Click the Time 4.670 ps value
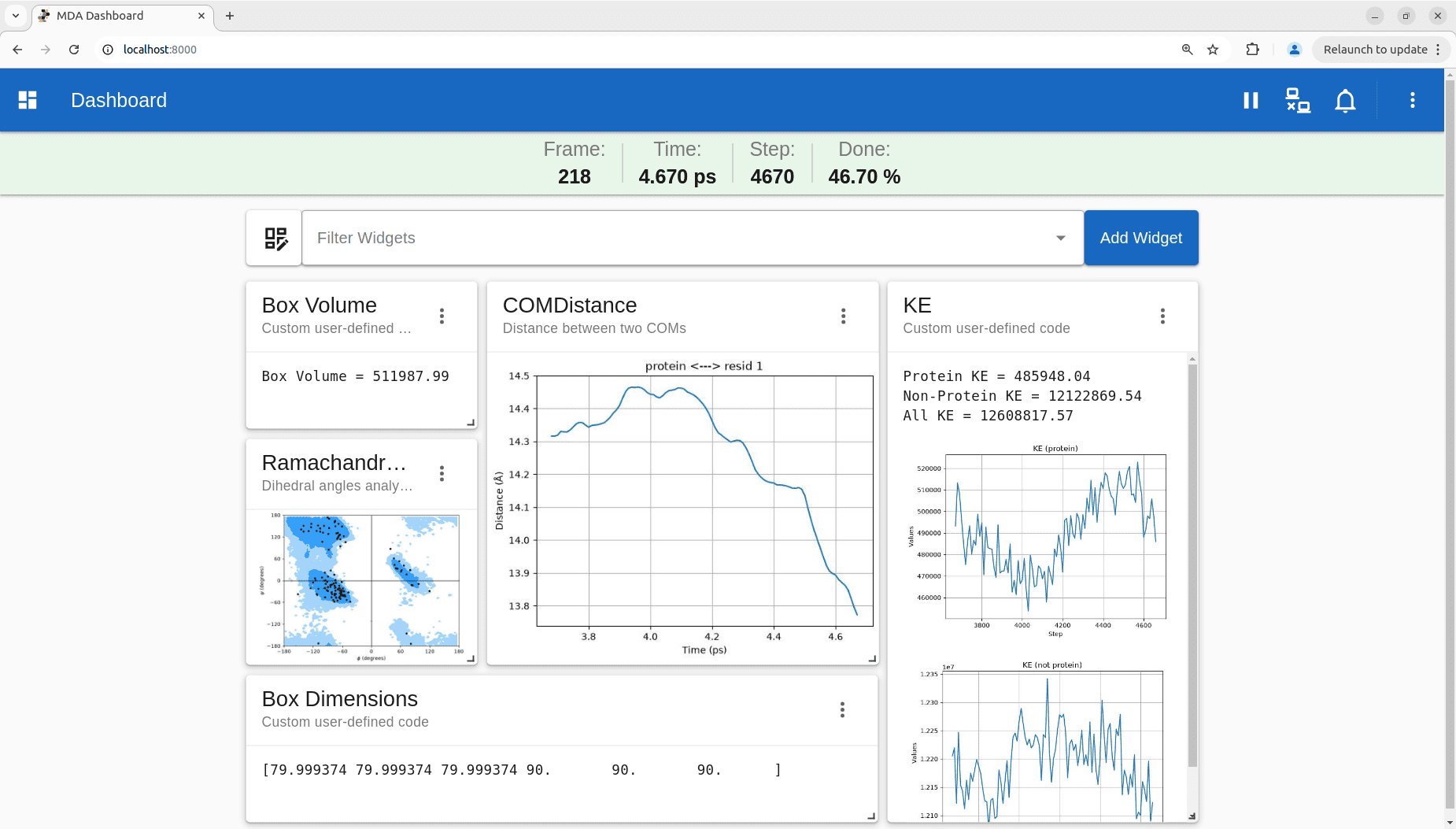Viewport: 1456px width, 829px height. pos(677,176)
